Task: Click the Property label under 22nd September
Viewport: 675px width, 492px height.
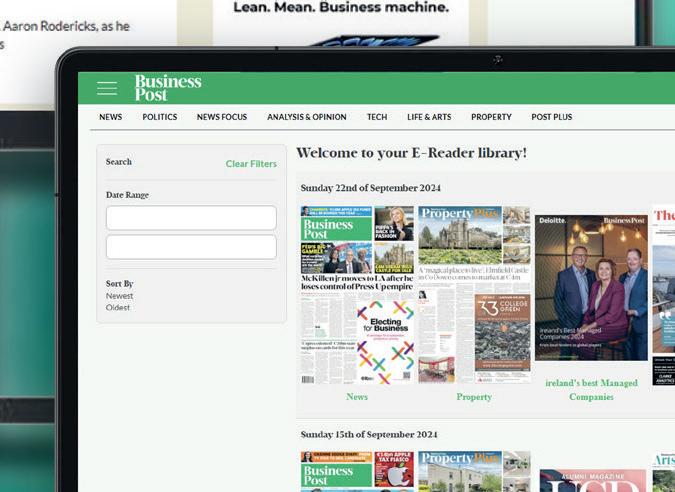Action: pos(474,396)
